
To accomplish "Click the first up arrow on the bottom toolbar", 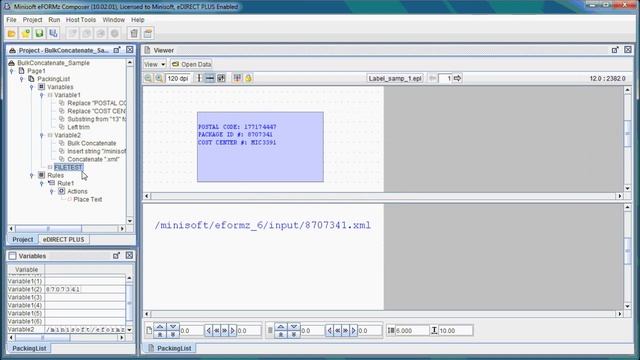I will coord(160,327).
